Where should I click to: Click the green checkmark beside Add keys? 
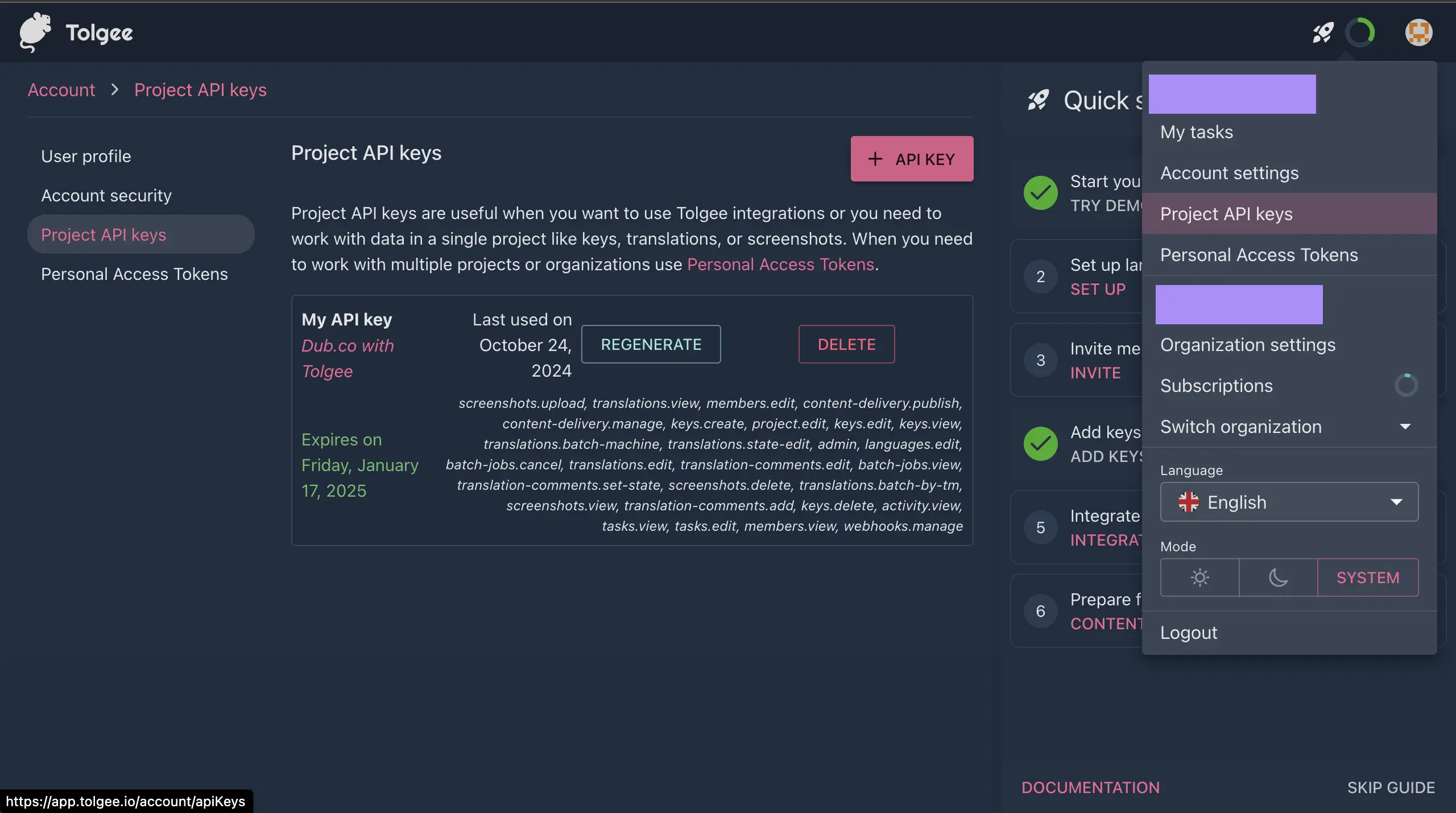point(1040,444)
